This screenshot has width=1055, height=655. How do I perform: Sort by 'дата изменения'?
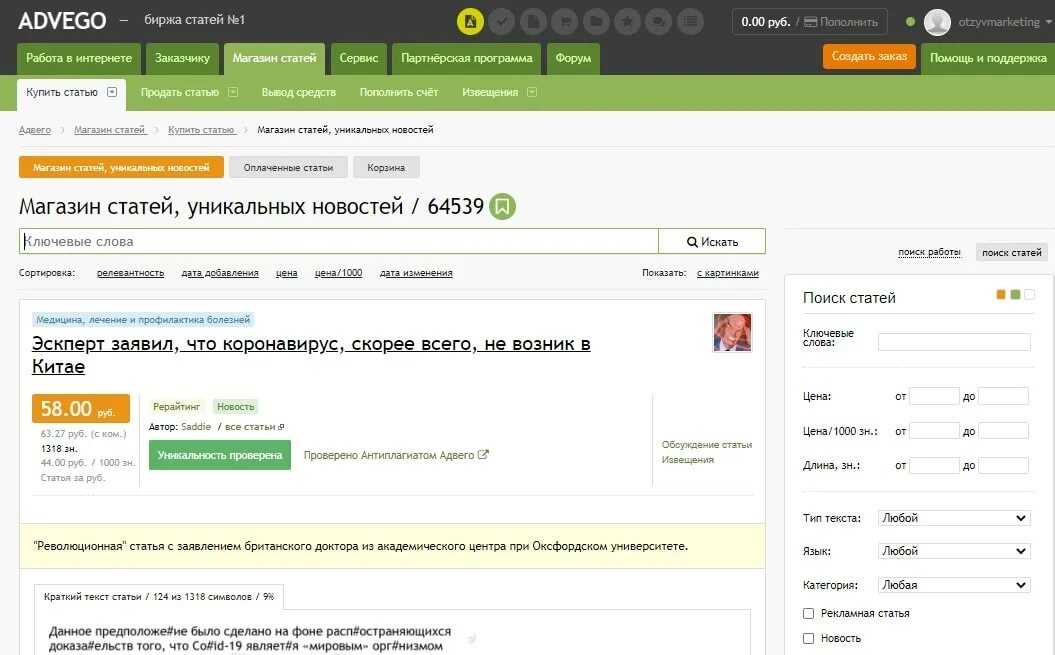[416, 273]
